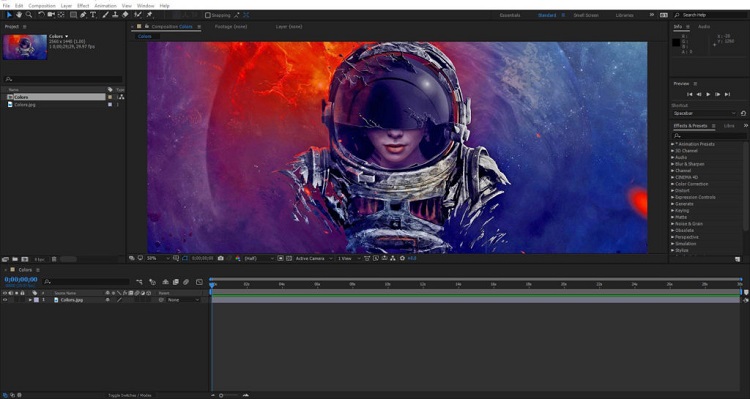Select the Rectangle shape tool

[x=73, y=15]
